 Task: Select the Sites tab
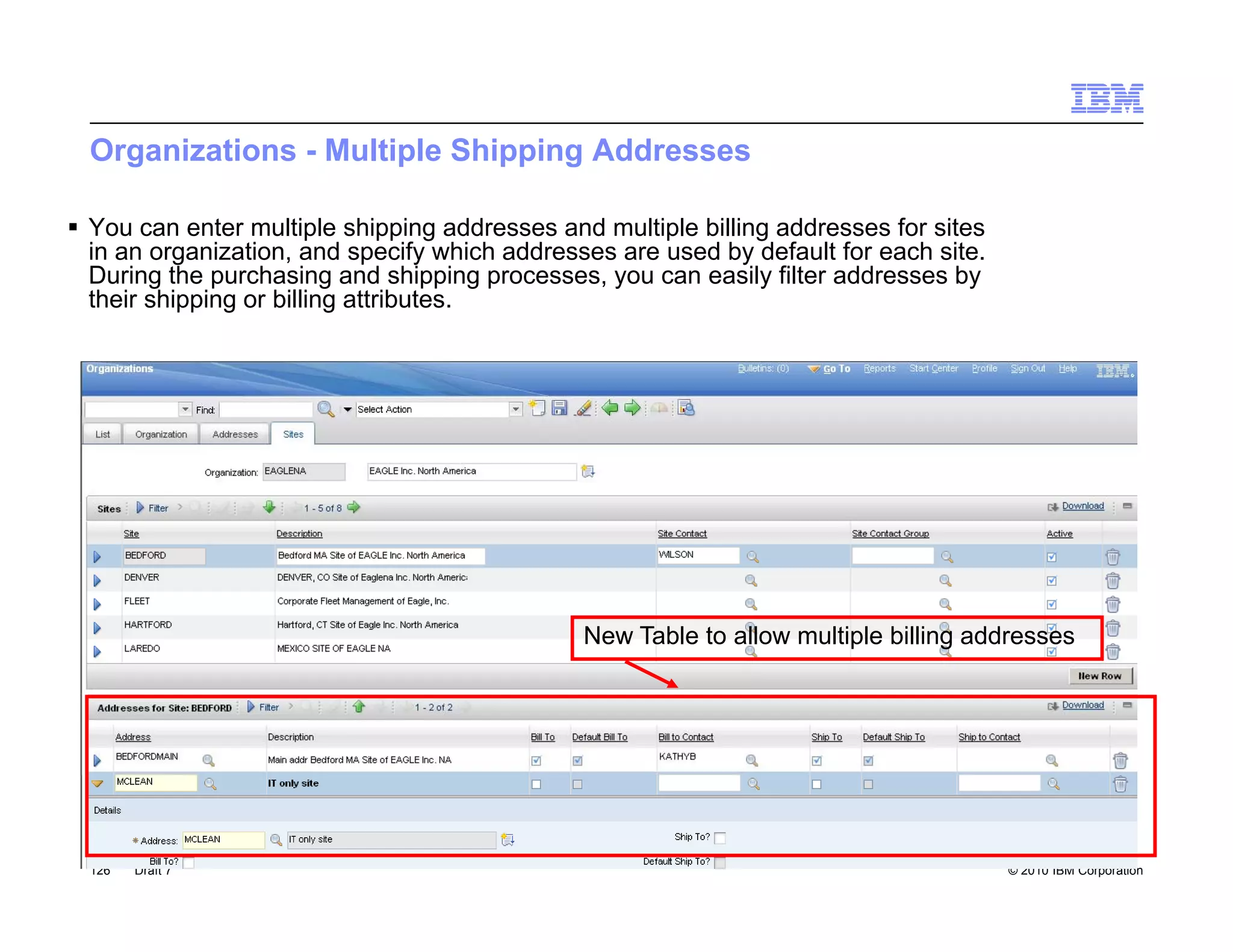pyautogui.click(x=293, y=434)
